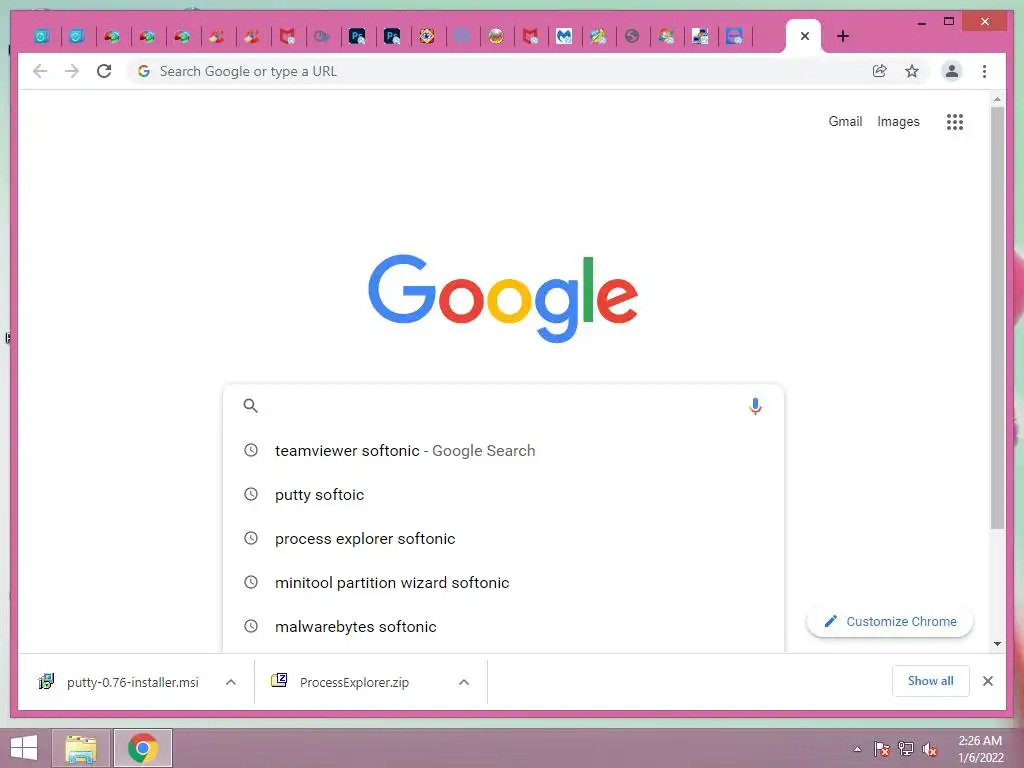Go back to the previous page
1024x768 pixels.
click(x=40, y=71)
